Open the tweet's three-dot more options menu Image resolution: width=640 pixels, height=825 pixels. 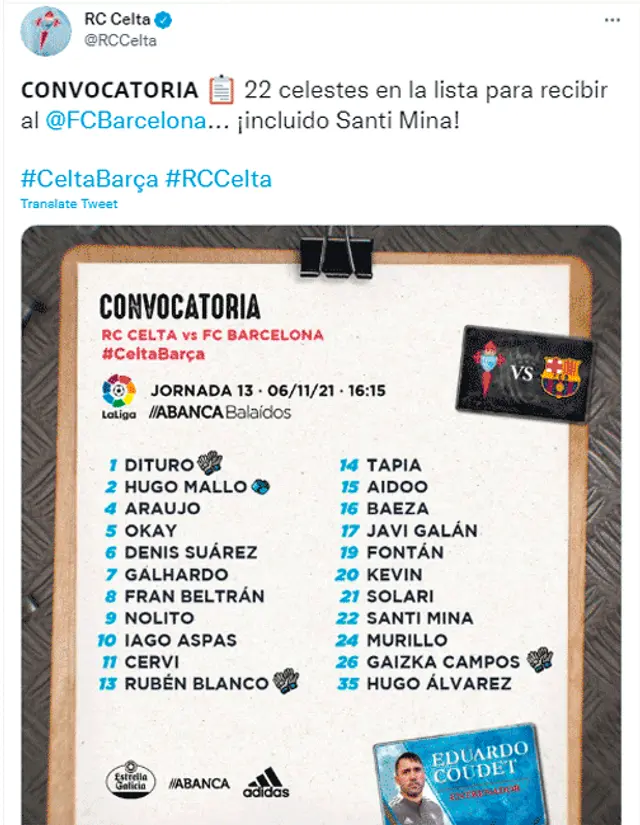[611, 19]
